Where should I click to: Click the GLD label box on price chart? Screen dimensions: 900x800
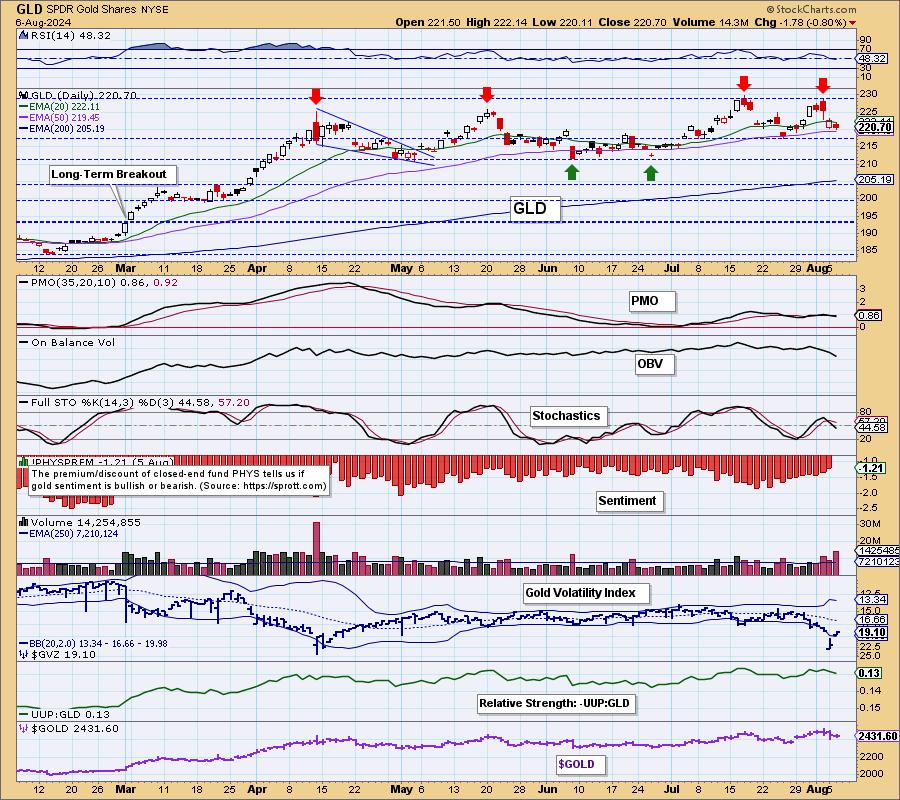[x=534, y=208]
